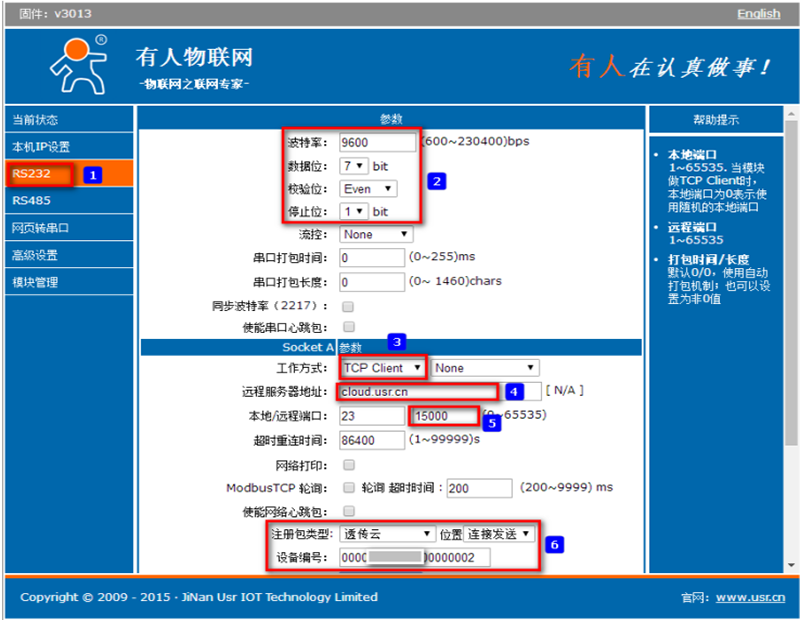Switch language via the English link
800x620 pixels.
point(758,13)
